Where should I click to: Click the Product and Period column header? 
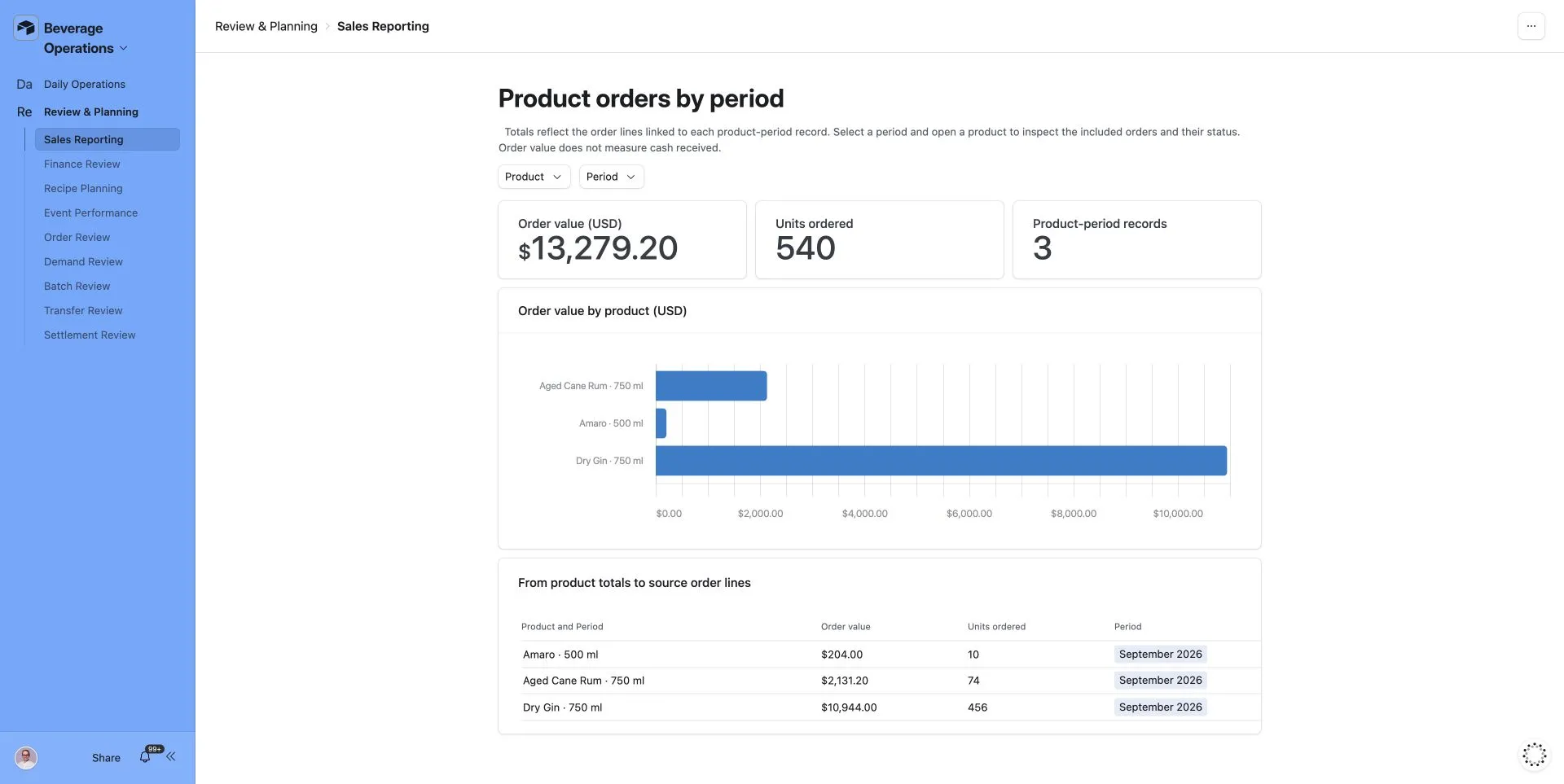click(562, 627)
